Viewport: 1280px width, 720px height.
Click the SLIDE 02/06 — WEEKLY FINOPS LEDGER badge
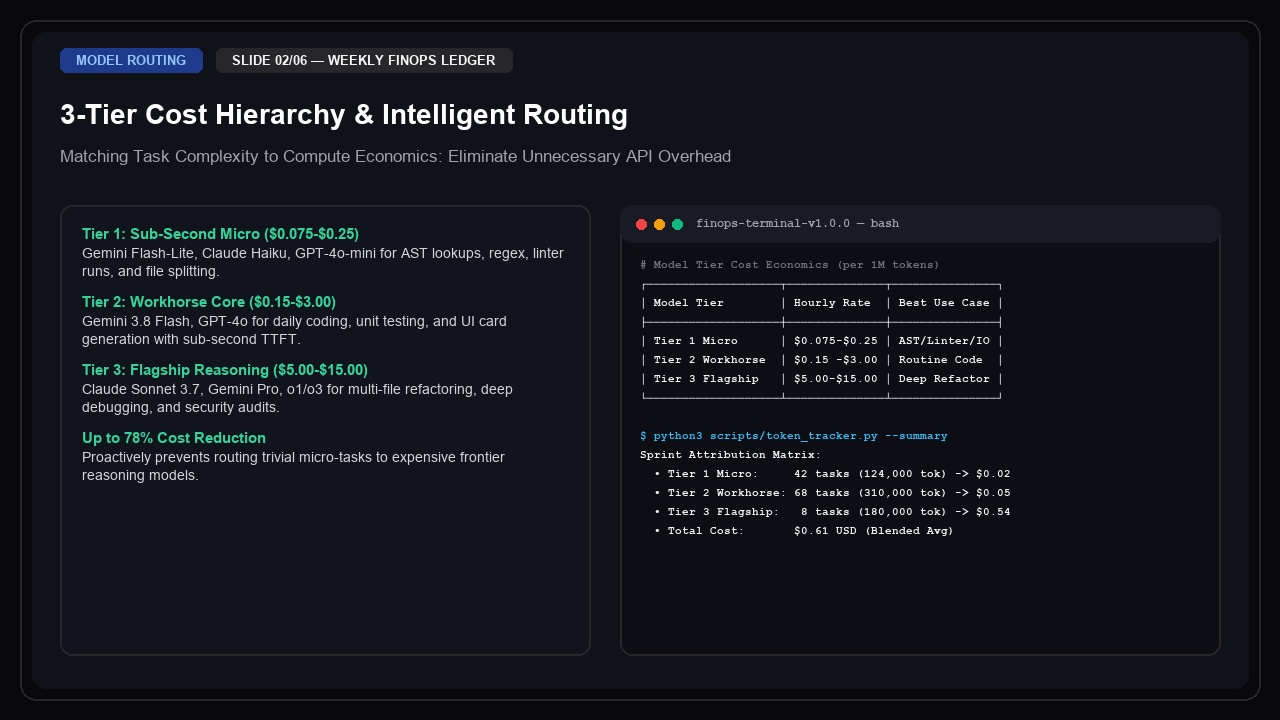tap(364, 60)
